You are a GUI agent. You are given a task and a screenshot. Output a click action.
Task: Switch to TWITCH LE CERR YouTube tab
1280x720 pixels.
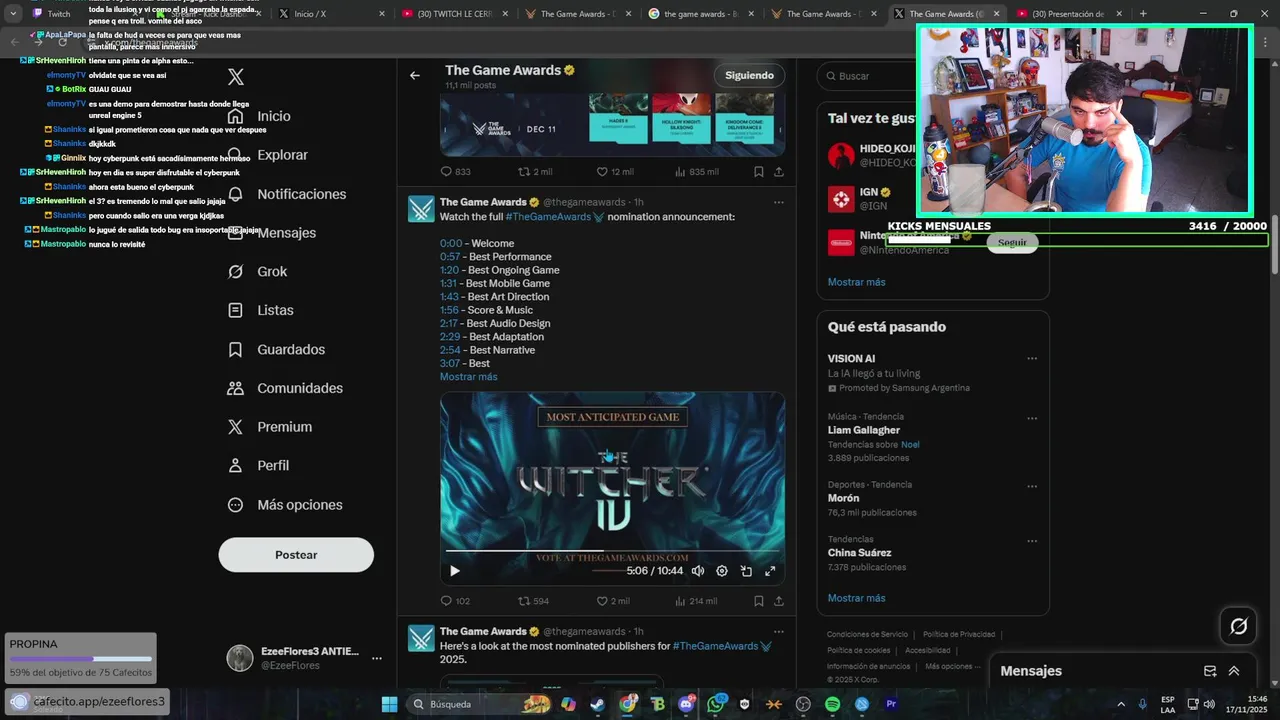pos(455,14)
